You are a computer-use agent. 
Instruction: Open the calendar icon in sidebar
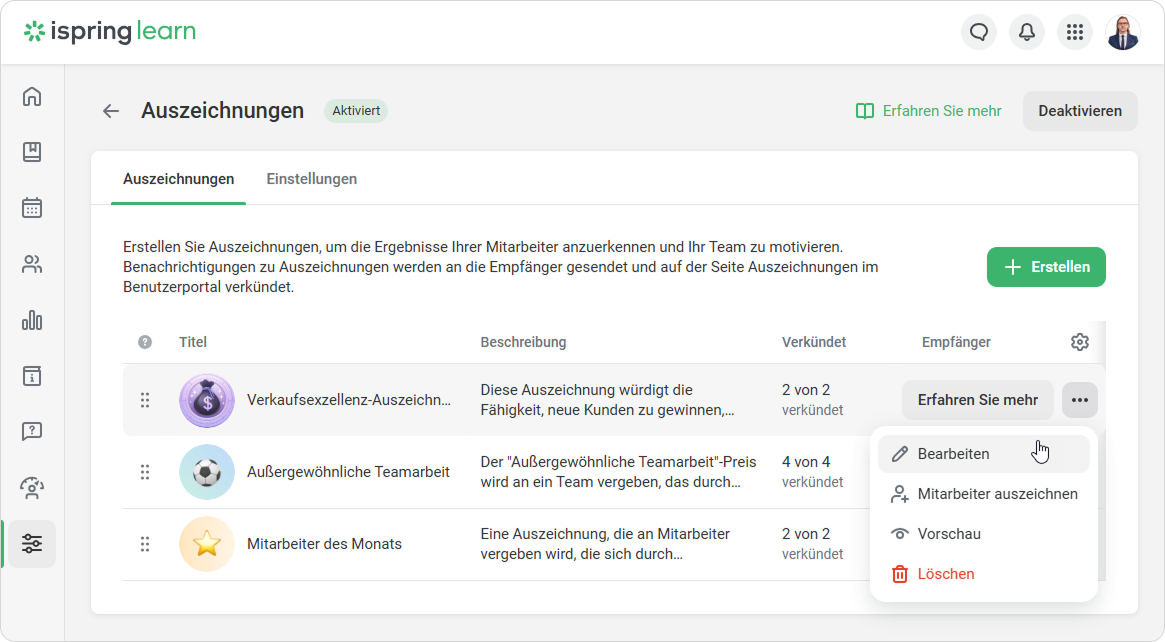(x=32, y=208)
